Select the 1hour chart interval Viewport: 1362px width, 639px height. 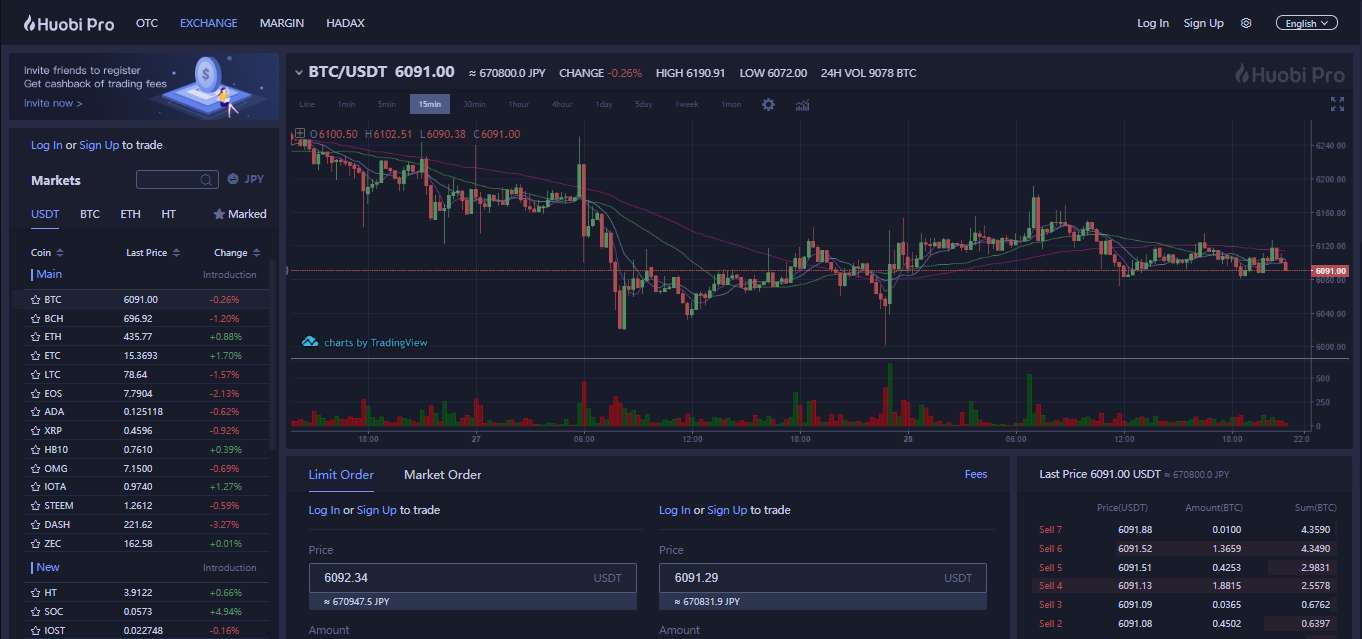[x=518, y=104]
